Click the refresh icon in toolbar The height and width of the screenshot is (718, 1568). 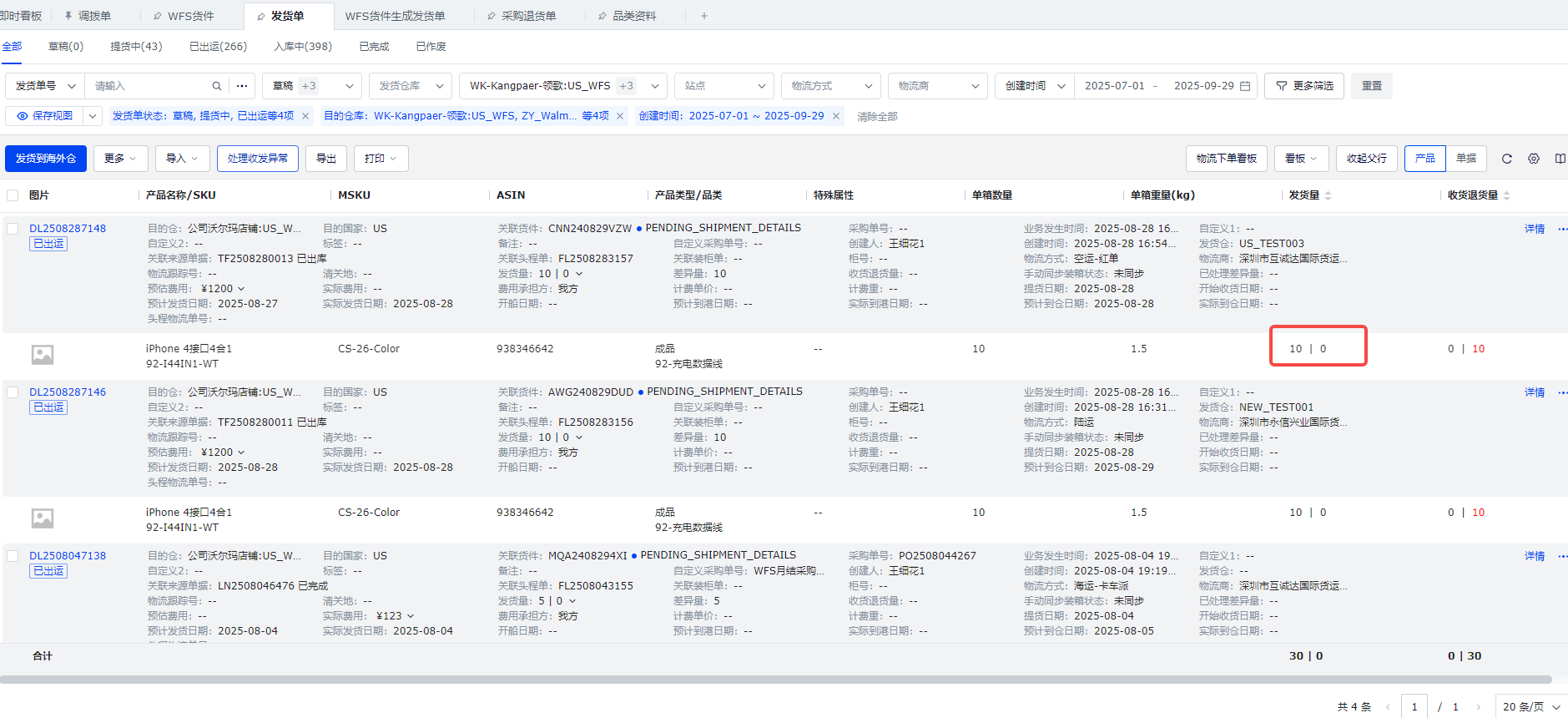point(1506,159)
